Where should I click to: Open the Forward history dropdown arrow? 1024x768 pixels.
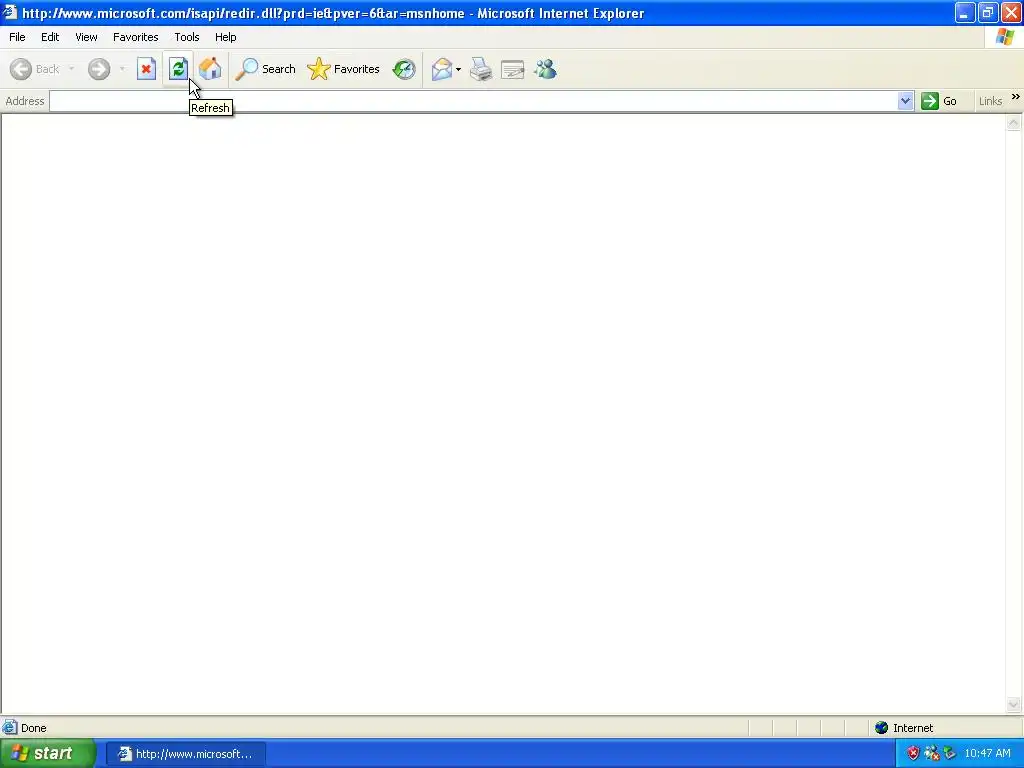121,69
